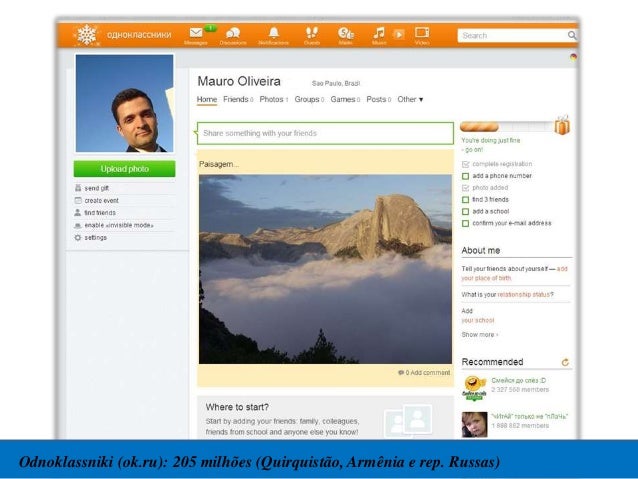Click the 'Where to start?' heading

point(237,407)
